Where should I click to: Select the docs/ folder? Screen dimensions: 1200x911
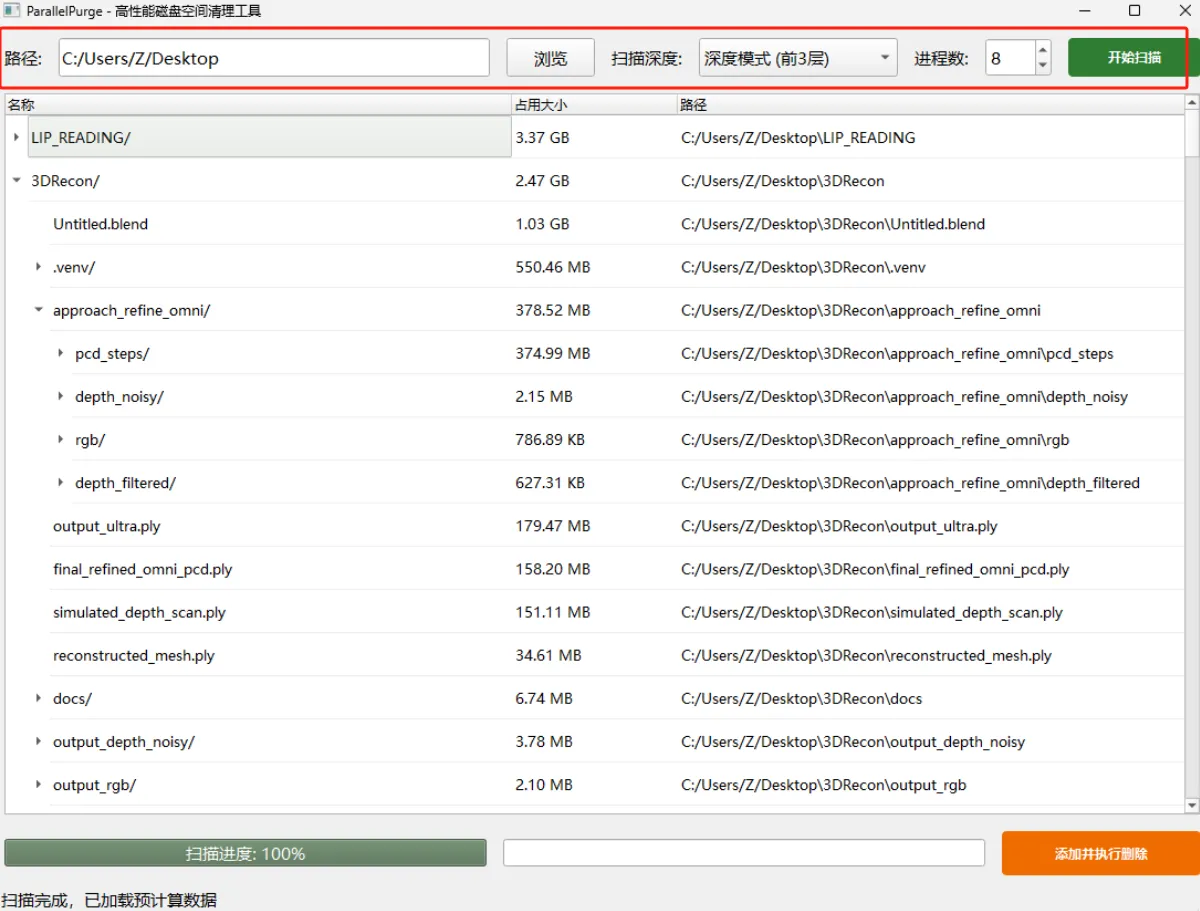tap(72, 698)
